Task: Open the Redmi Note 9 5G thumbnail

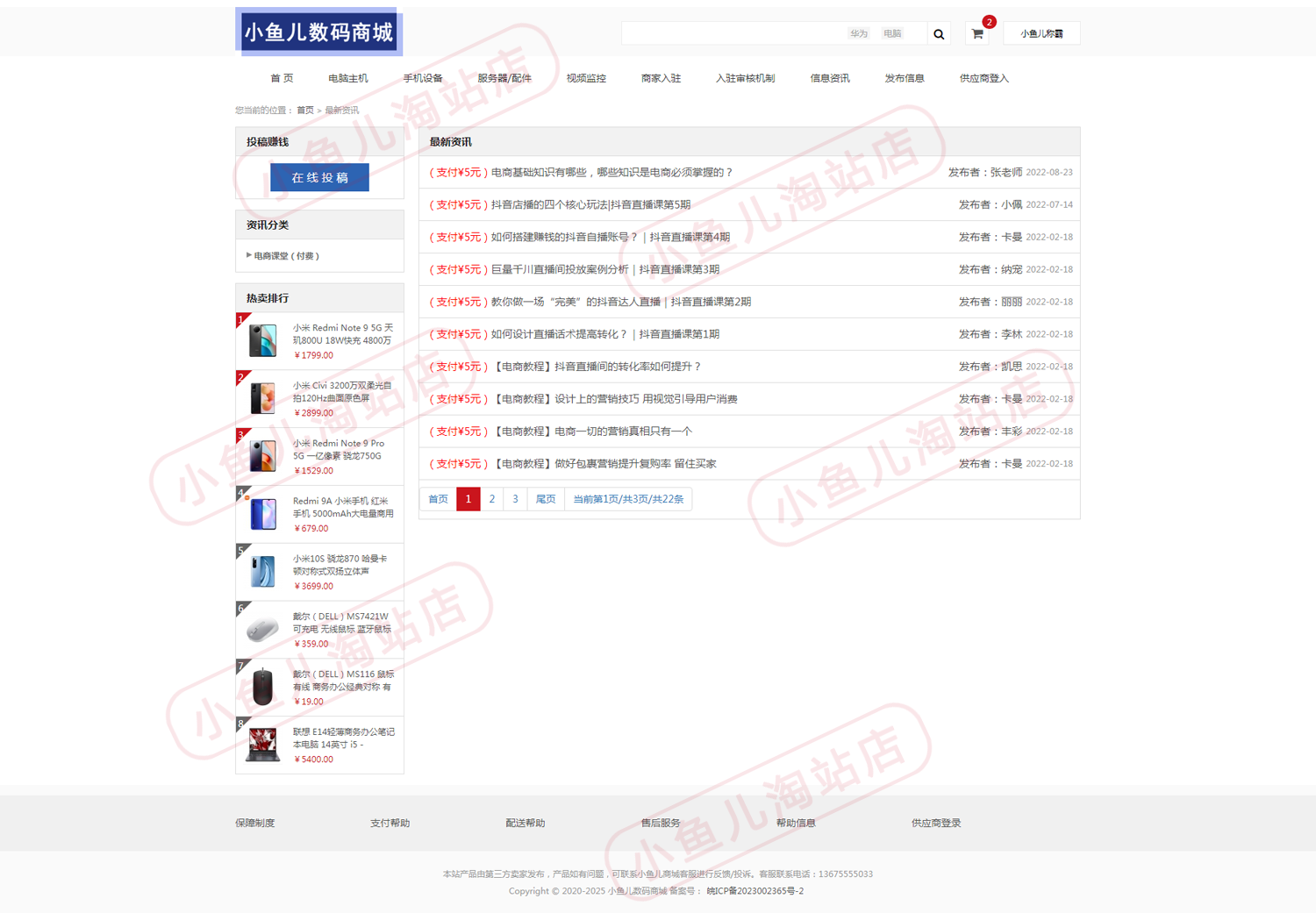Action: (x=262, y=340)
